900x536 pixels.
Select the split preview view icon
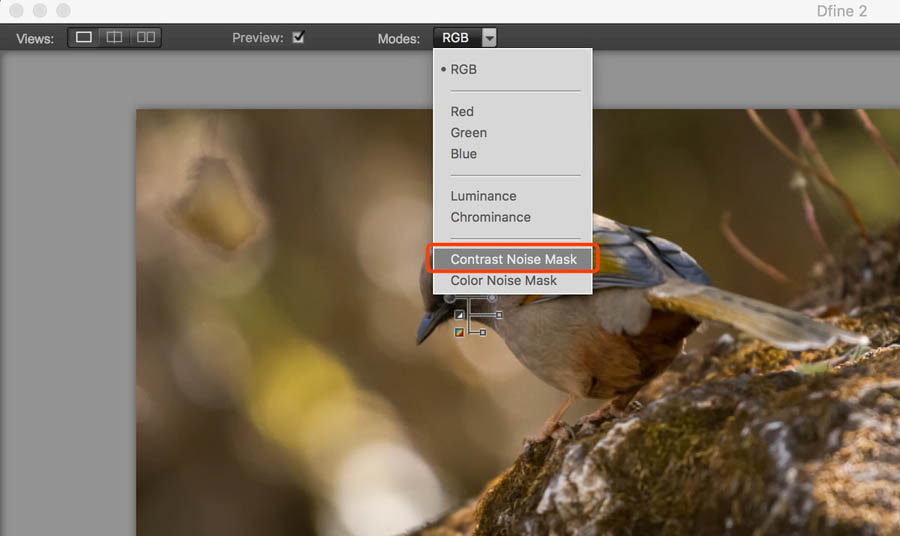pos(115,38)
